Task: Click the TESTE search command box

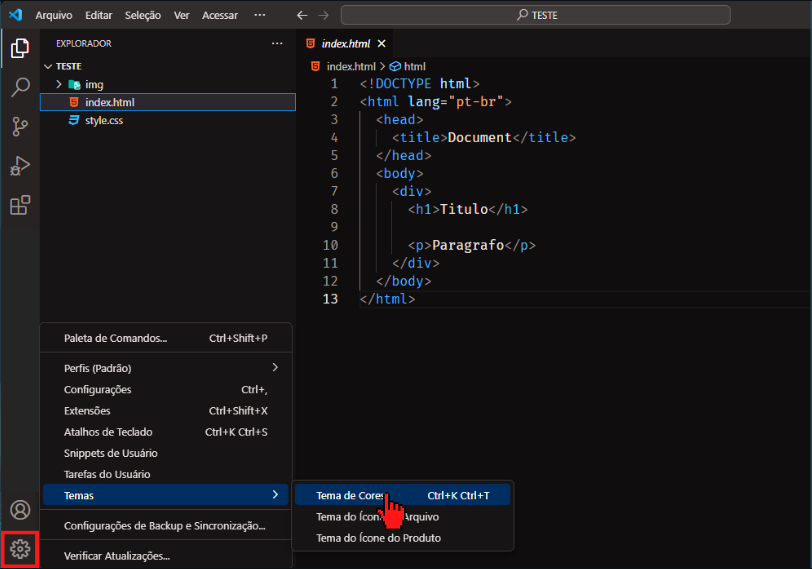Action: [x=535, y=15]
